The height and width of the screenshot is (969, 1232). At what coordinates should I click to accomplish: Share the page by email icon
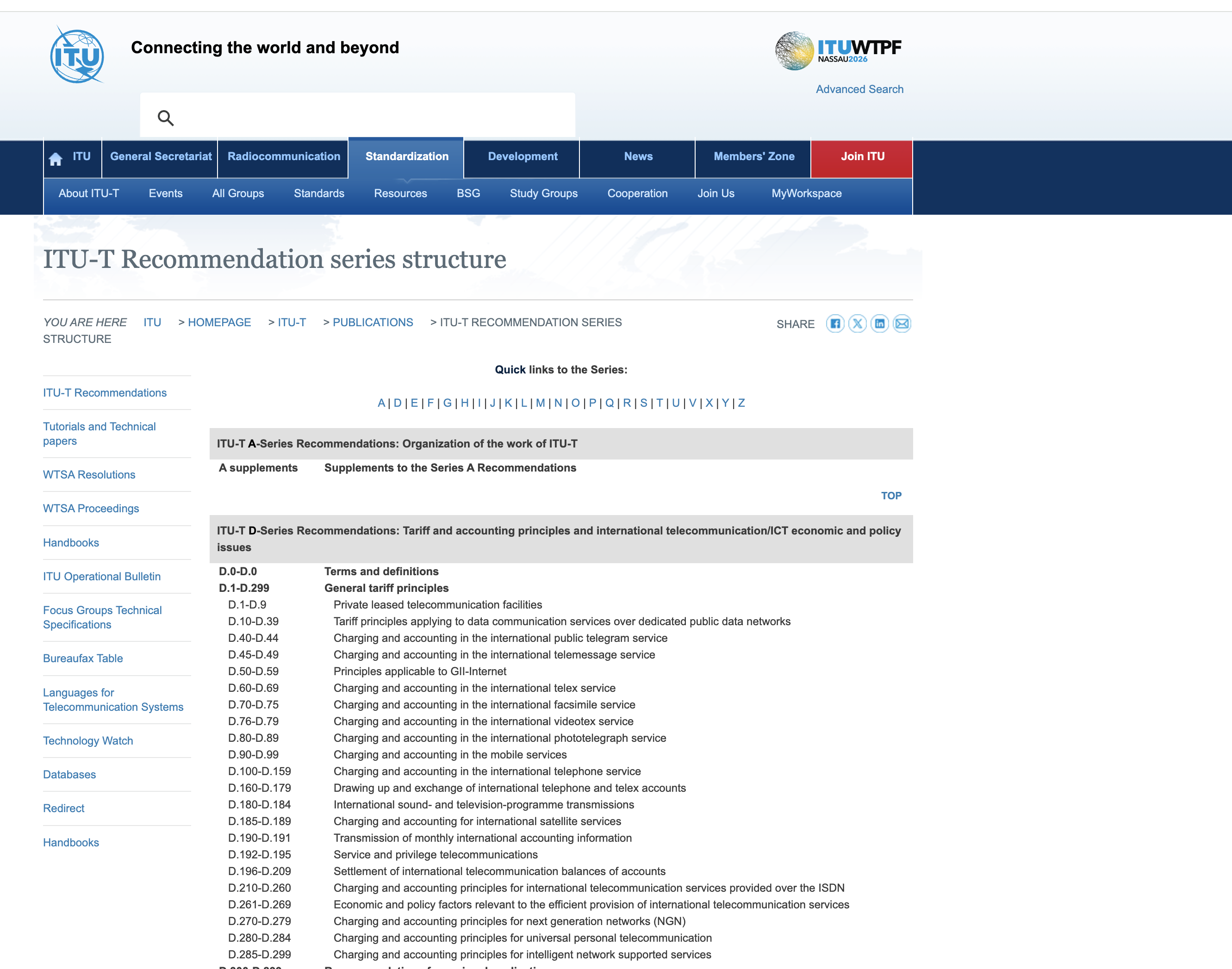coord(902,324)
